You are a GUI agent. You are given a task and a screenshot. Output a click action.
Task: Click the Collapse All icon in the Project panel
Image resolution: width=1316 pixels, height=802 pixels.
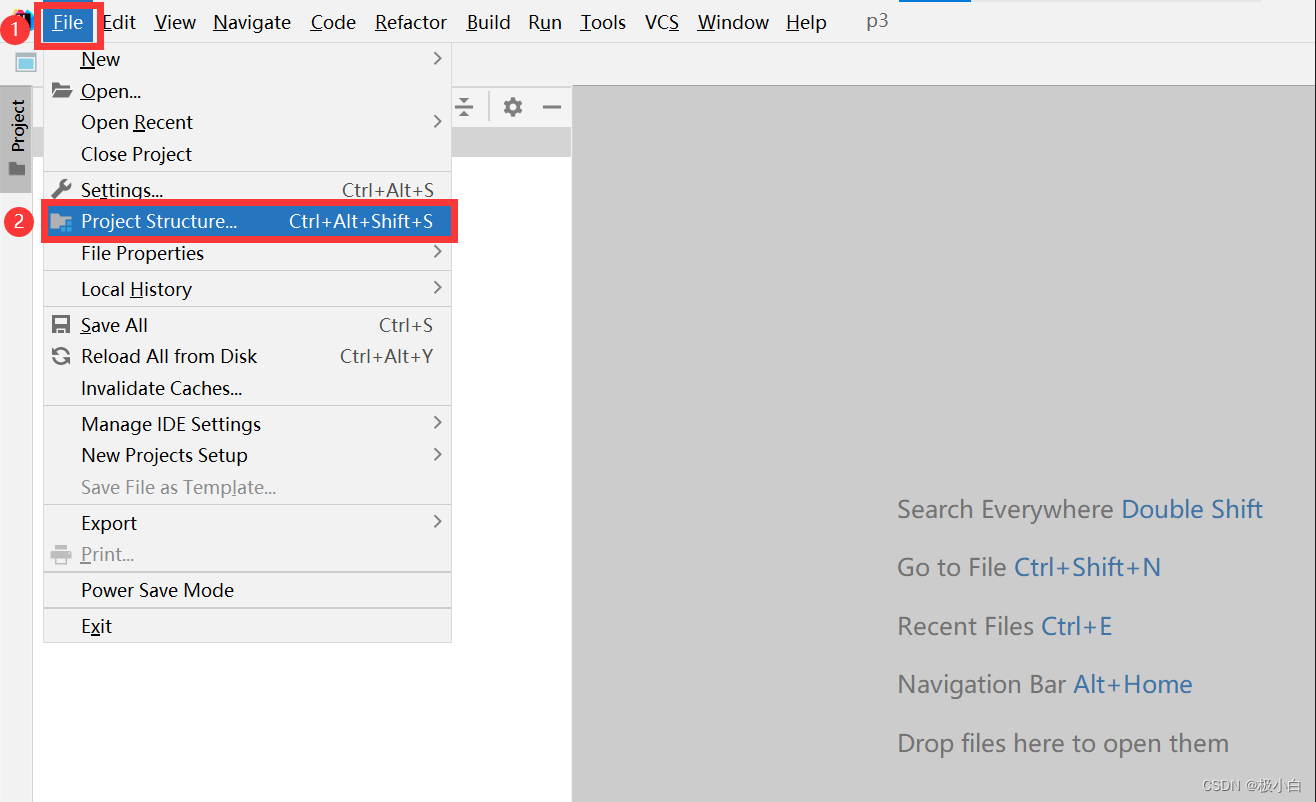coord(464,107)
